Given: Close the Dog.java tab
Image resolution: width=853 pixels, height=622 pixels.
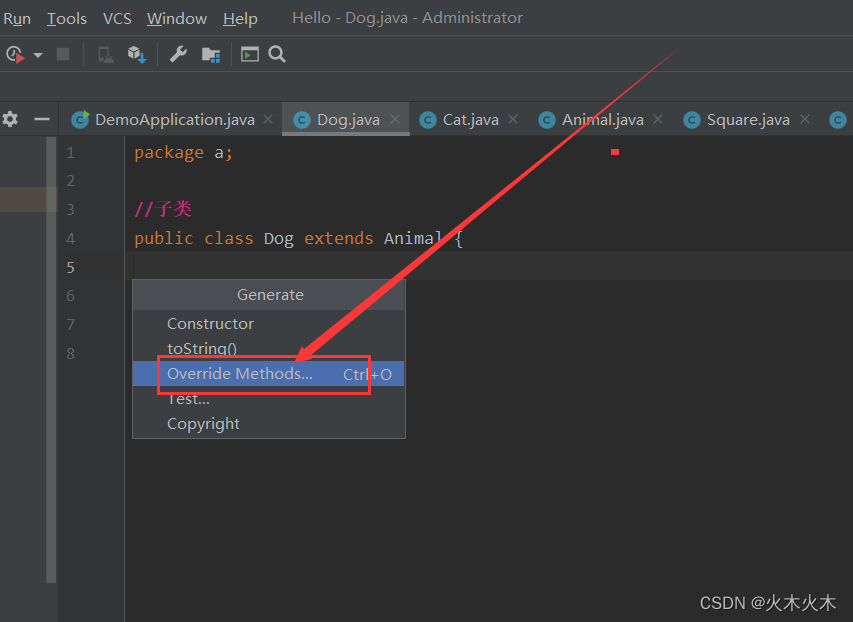Looking at the screenshot, I should (395, 119).
